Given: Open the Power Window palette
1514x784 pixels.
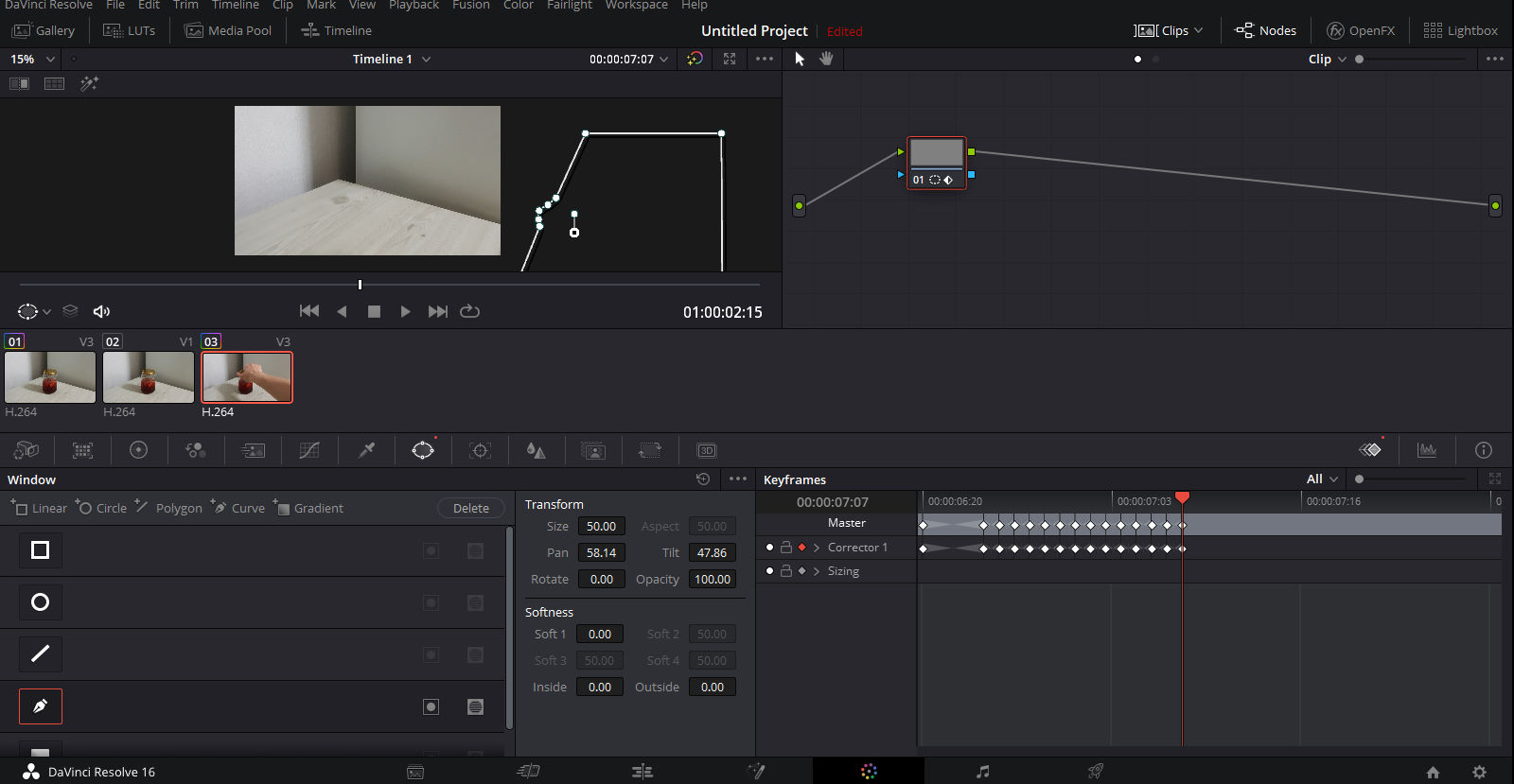Looking at the screenshot, I should (x=423, y=450).
